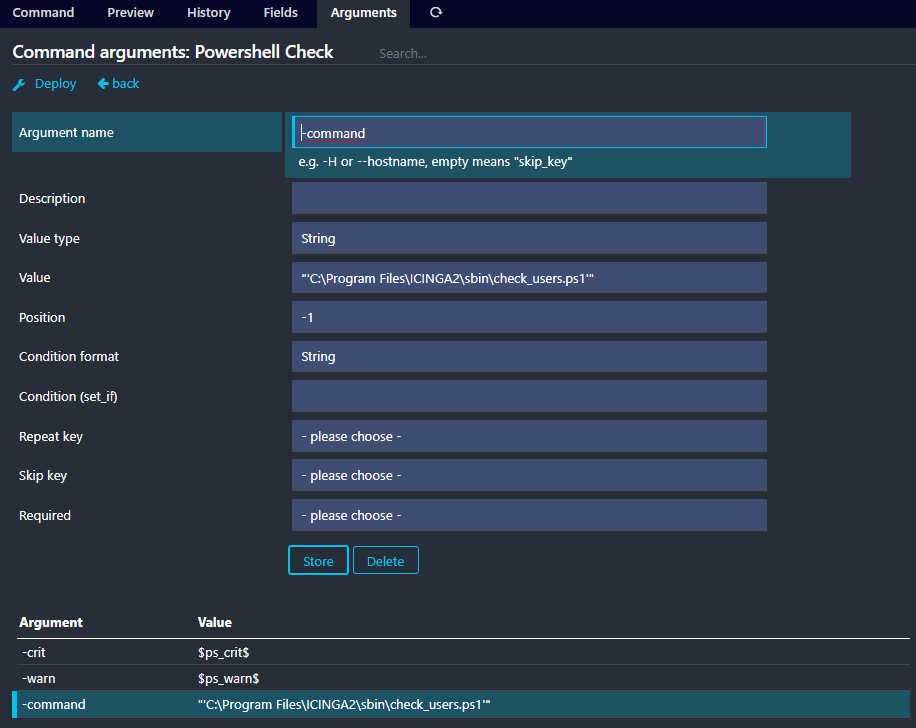The image size is (916, 728).
Task: Open the Preview tab
Action: pyautogui.click(x=130, y=13)
